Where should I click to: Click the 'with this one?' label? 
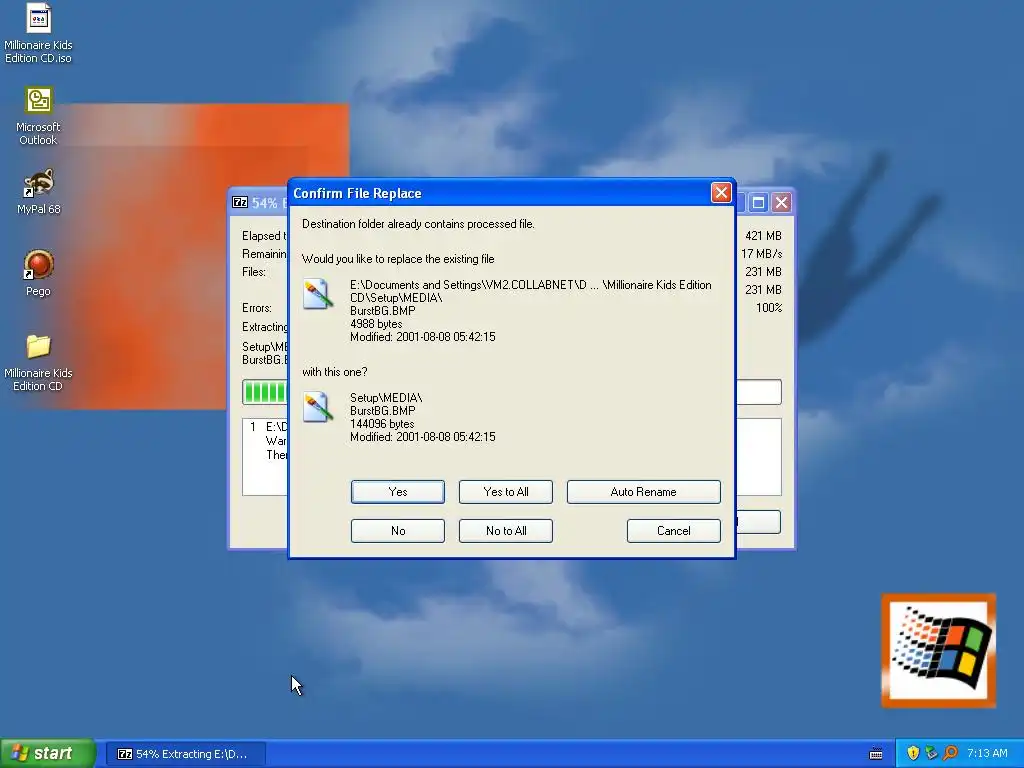(334, 372)
